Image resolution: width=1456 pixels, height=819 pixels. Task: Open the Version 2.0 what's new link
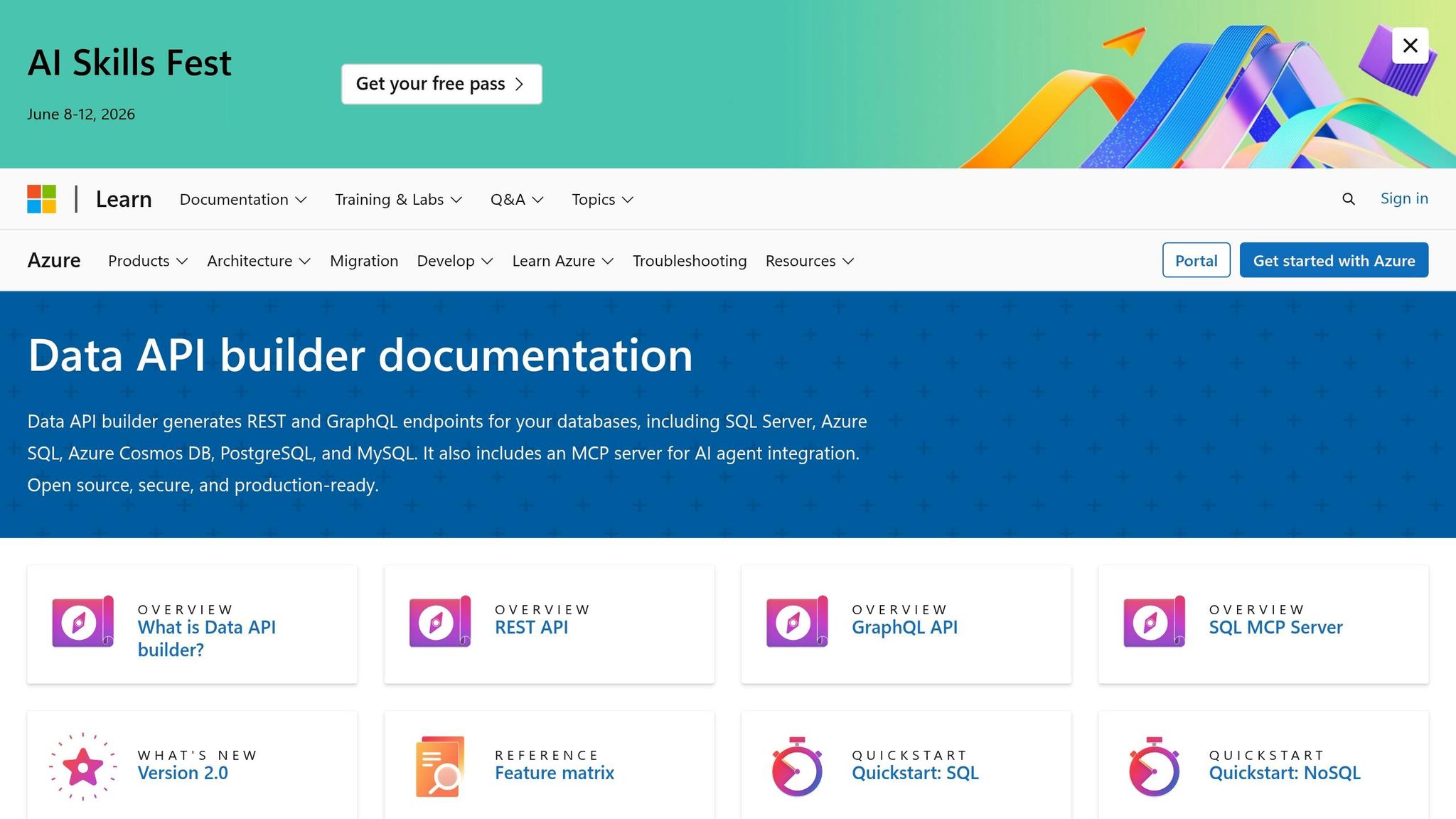[x=183, y=773]
